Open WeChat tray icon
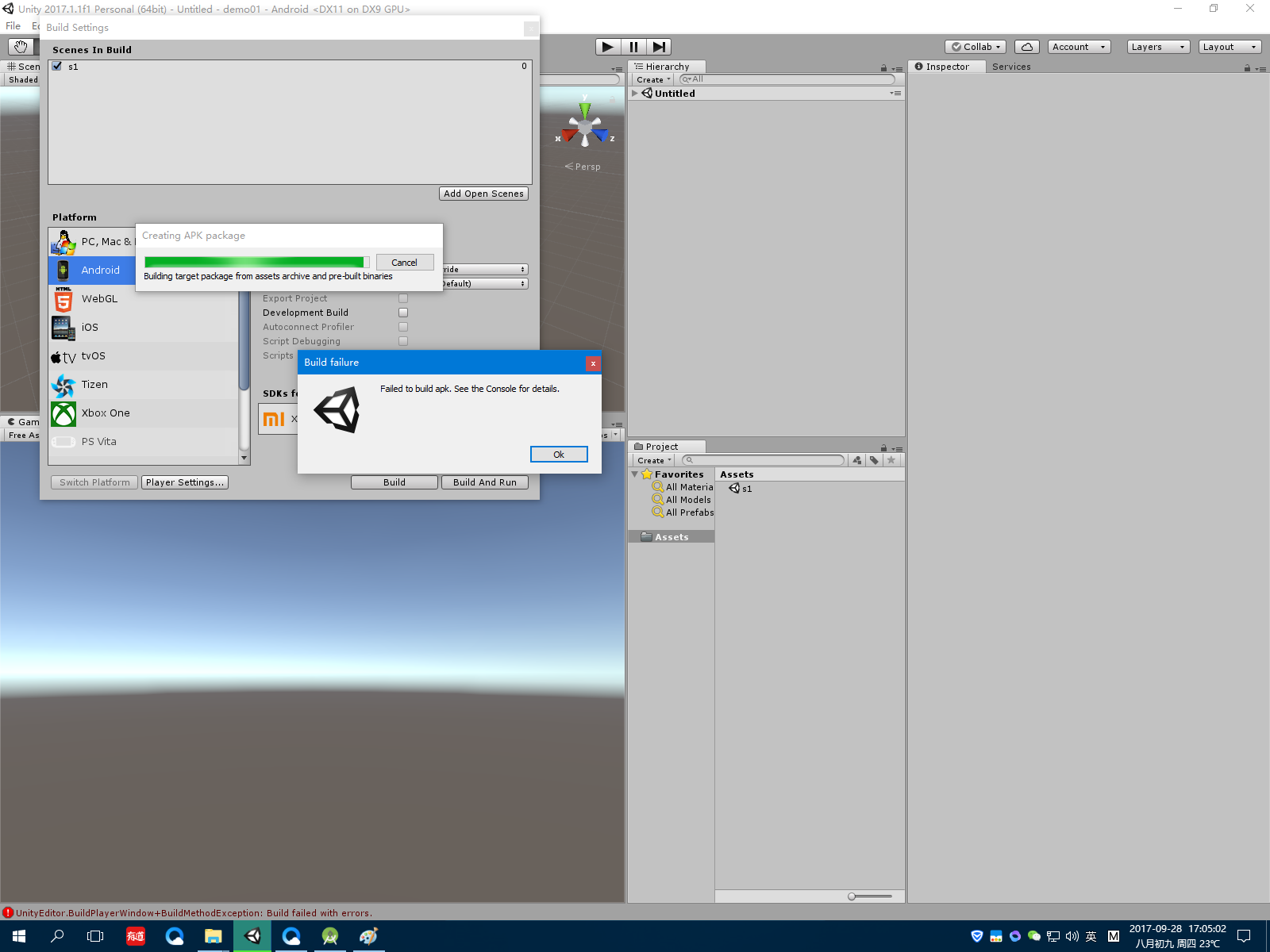The image size is (1270, 952). click(x=1034, y=936)
